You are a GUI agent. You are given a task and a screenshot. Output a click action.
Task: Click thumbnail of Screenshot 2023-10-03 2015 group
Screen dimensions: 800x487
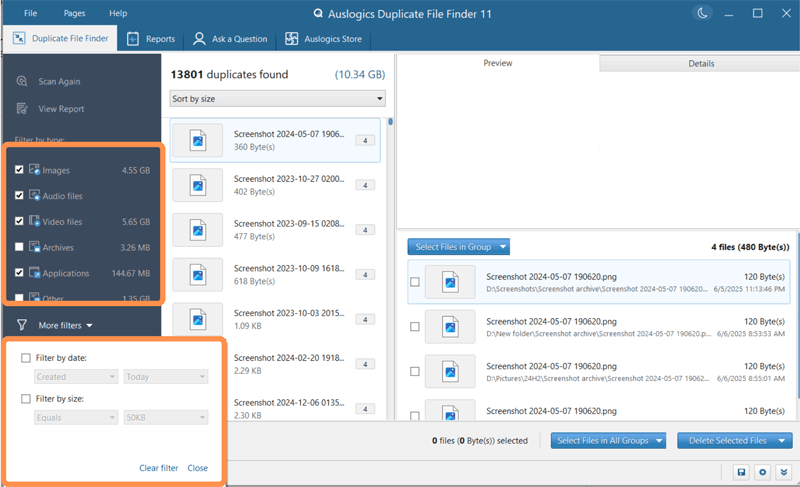click(198, 320)
